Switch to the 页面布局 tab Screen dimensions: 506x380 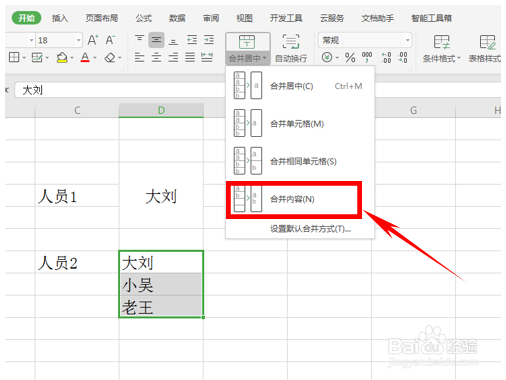[102, 18]
